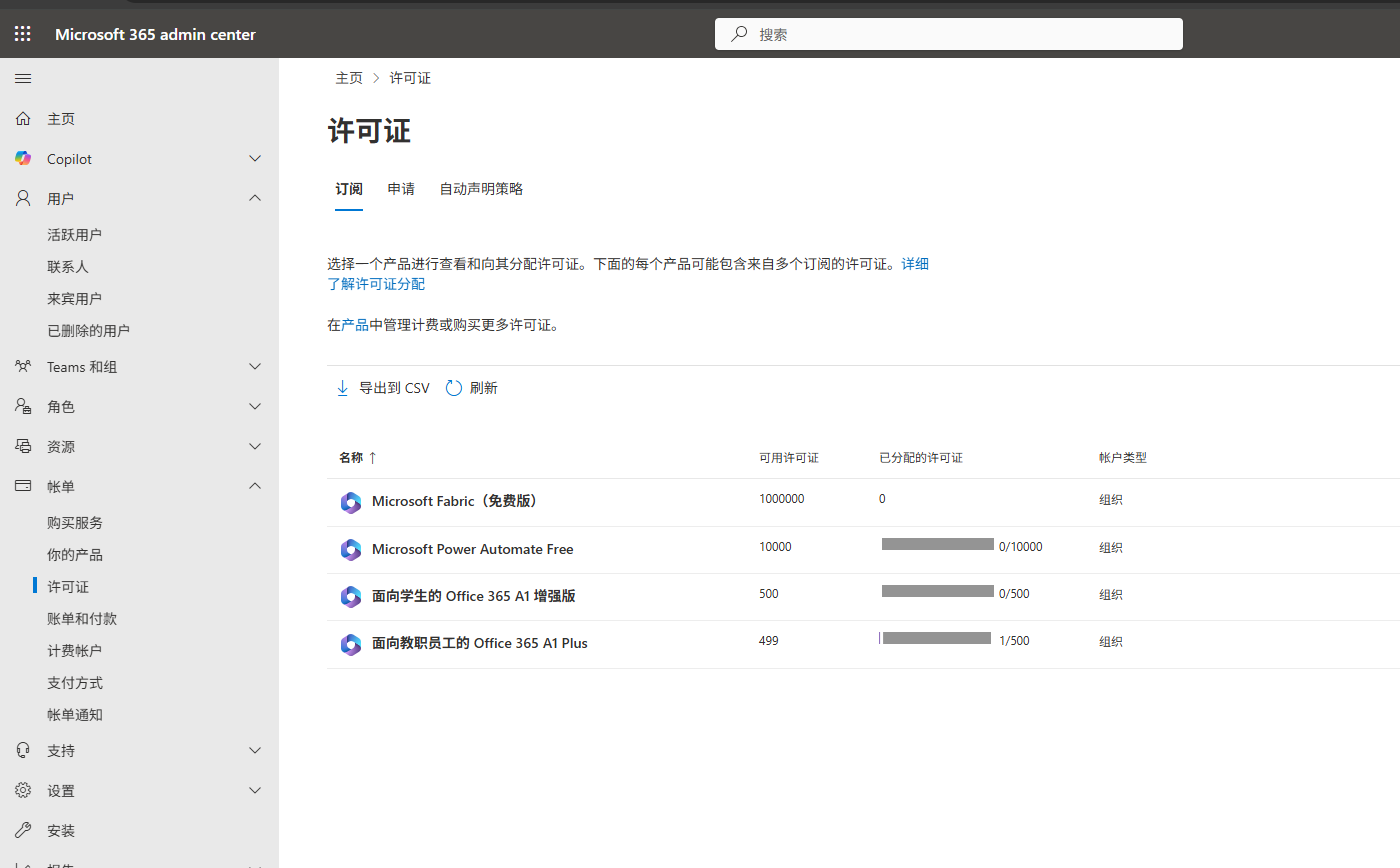Image resolution: width=1400 pixels, height=868 pixels.
Task: Click the 面向学生的 Office 365 A1 icon
Action: click(350, 597)
